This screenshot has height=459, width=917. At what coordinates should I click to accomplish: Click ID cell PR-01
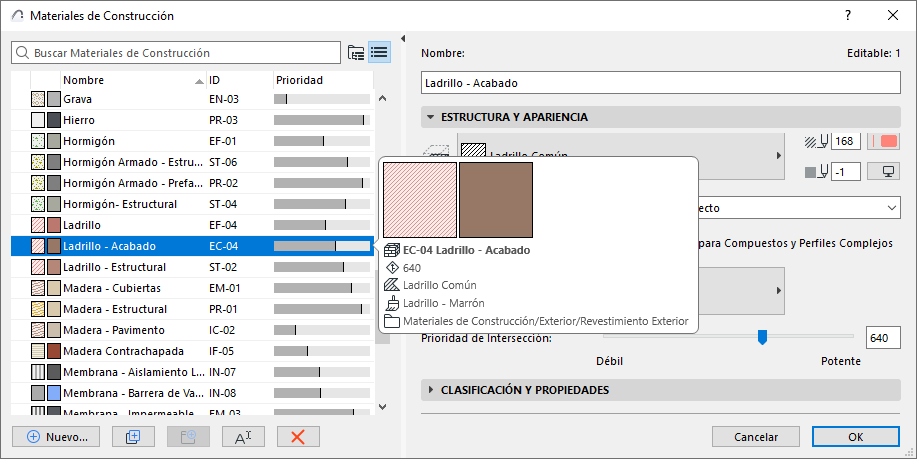pos(223,309)
